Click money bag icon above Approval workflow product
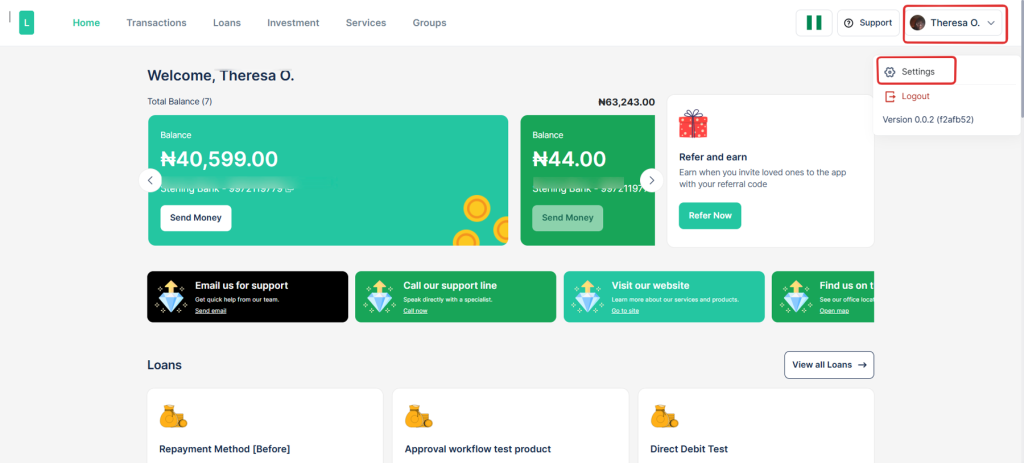 (419, 416)
